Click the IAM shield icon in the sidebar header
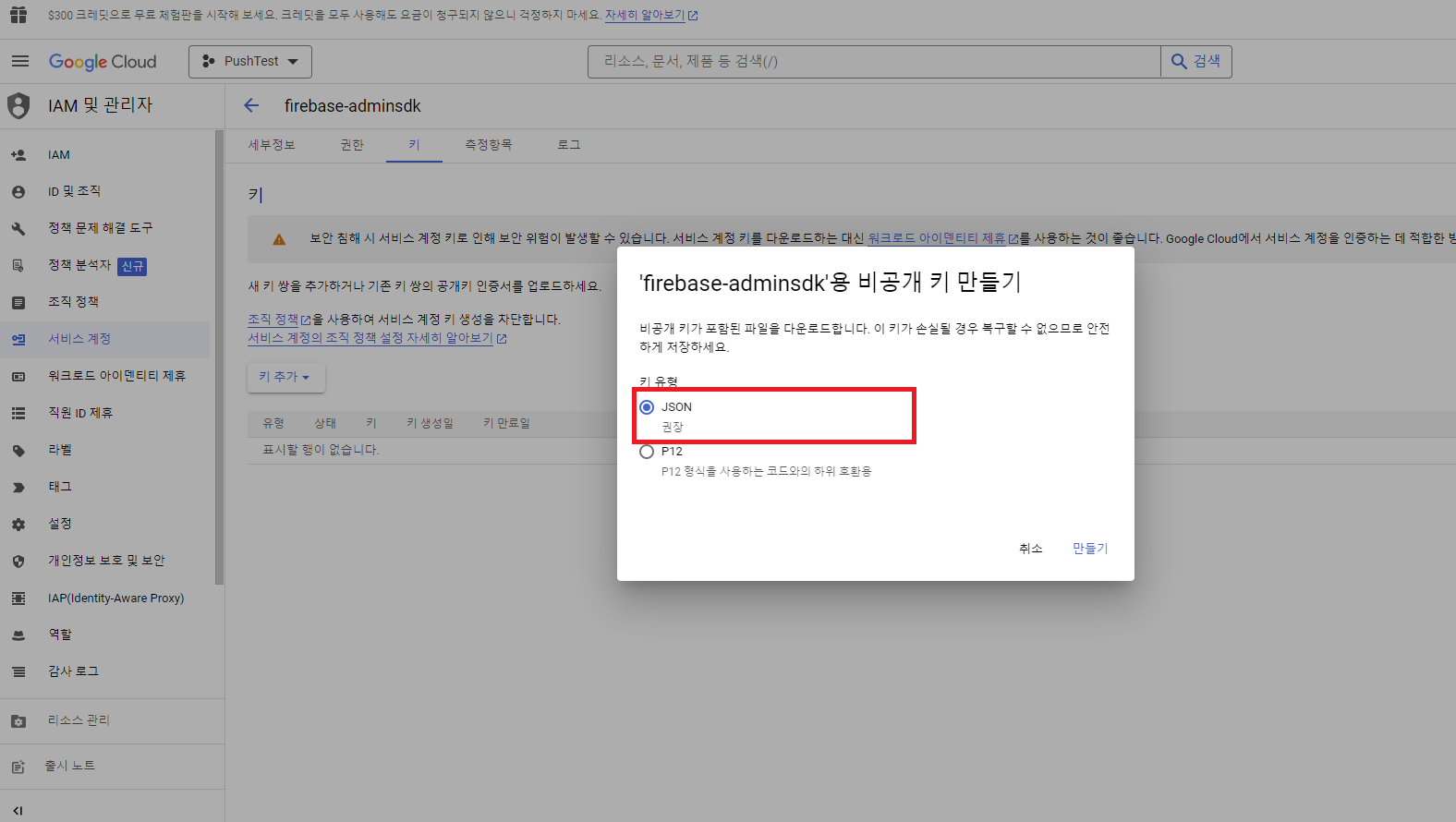Image resolution: width=1456 pixels, height=822 pixels. click(18, 105)
